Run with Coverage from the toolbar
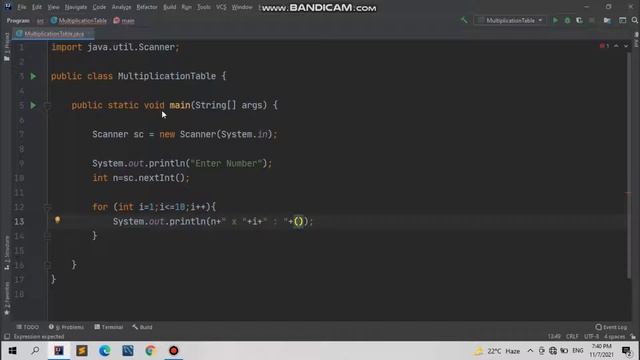Image resolution: width=640 pixels, height=360 pixels. (579, 20)
